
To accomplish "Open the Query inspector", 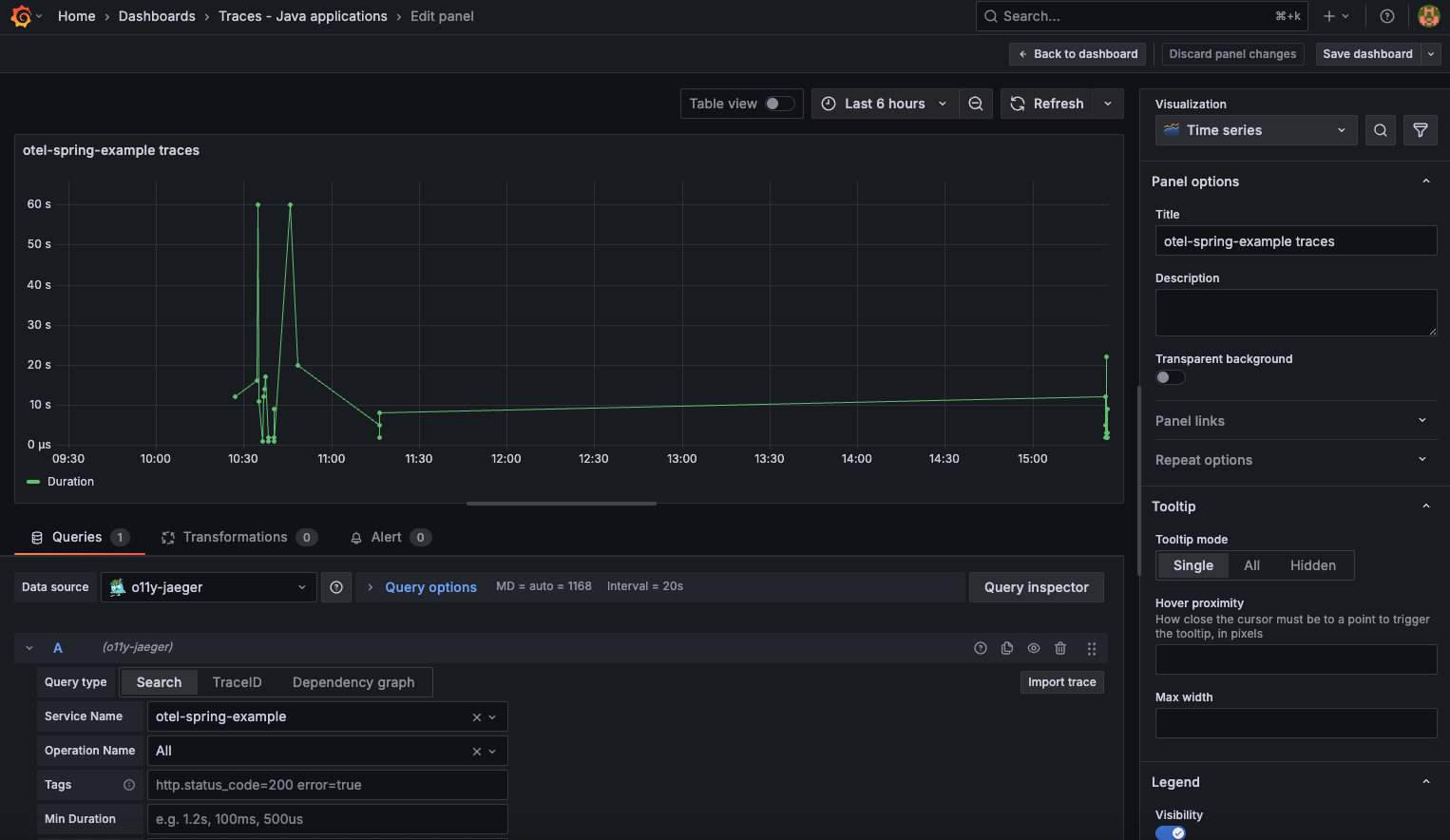I will click(1037, 587).
